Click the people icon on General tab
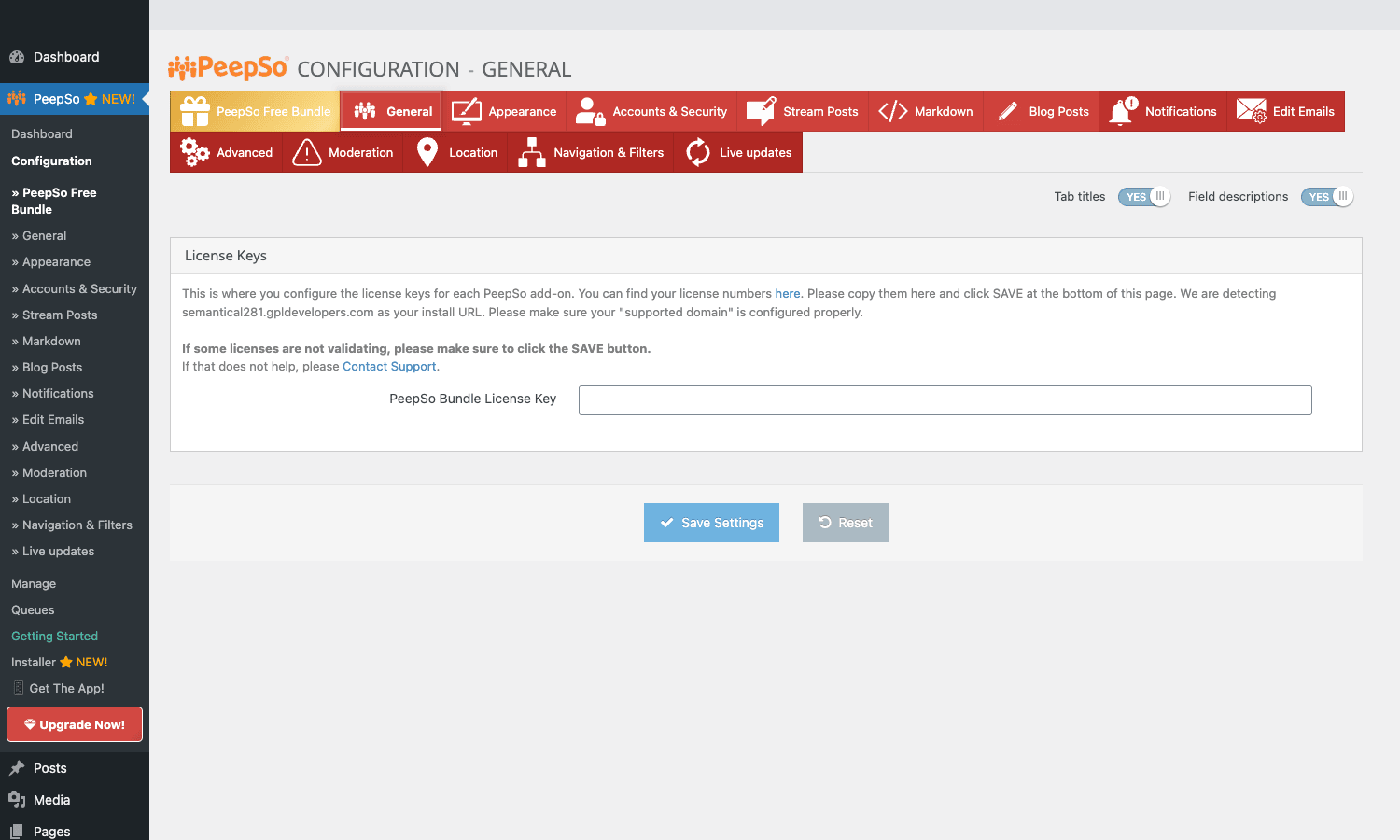The height and width of the screenshot is (840, 1400). pyautogui.click(x=365, y=111)
